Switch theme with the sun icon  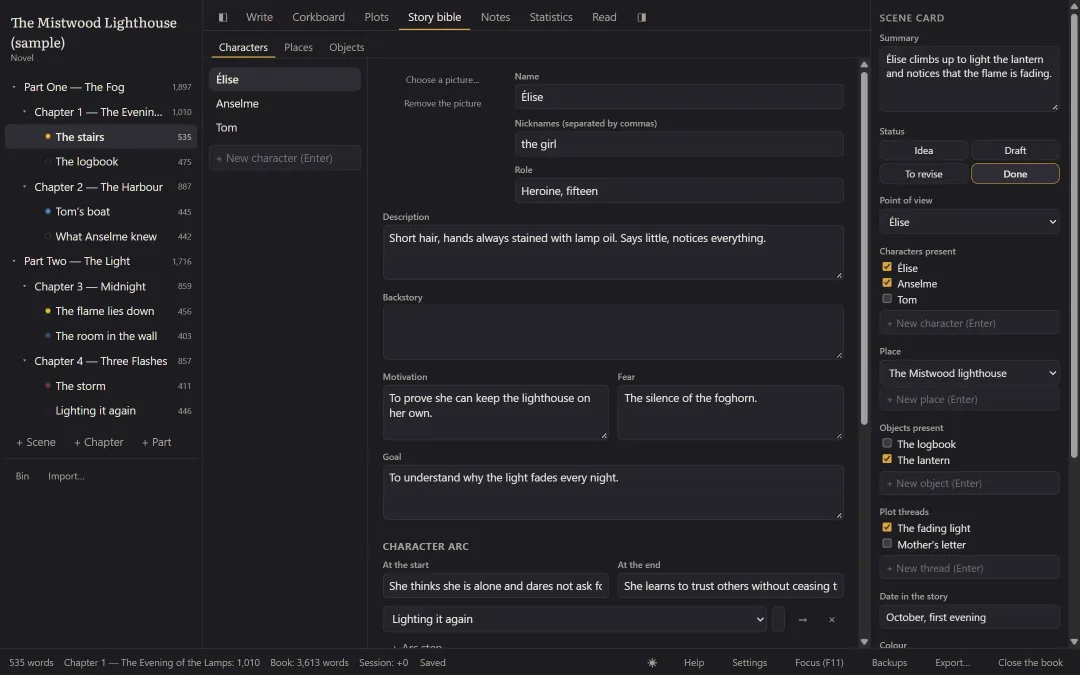pos(652,663)
